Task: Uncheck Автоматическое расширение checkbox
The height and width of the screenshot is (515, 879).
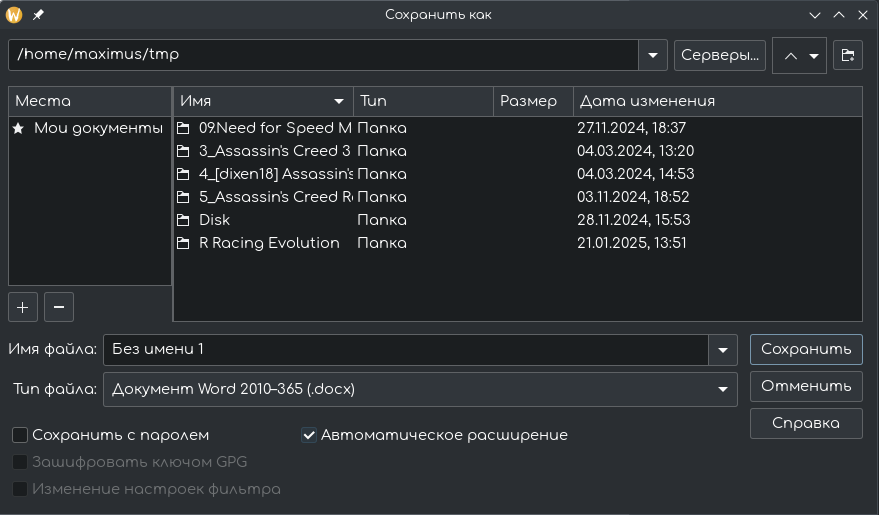Action: [x=309, y=435]
